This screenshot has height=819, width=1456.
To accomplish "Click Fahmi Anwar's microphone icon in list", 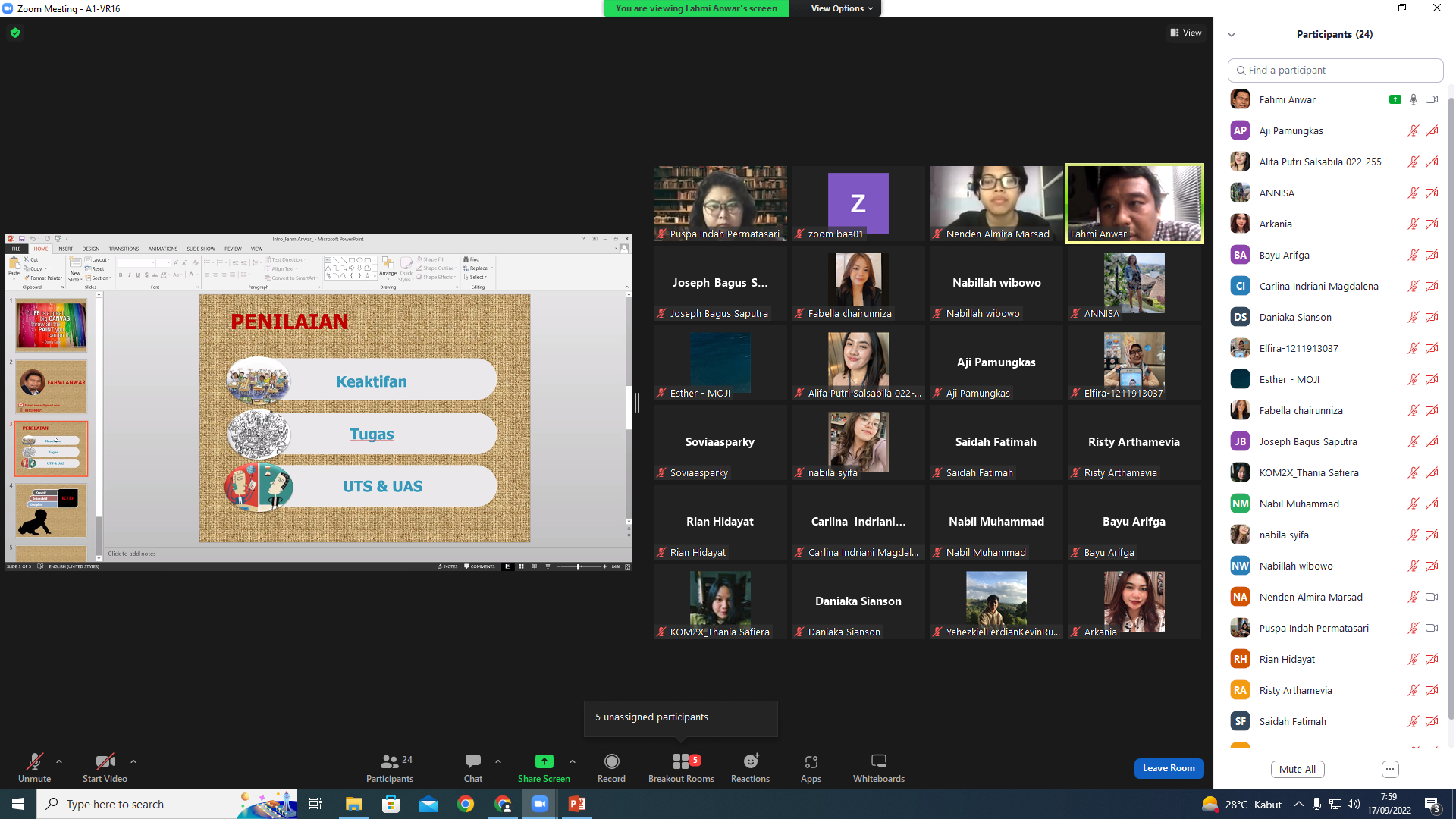I will [1414, 99].
